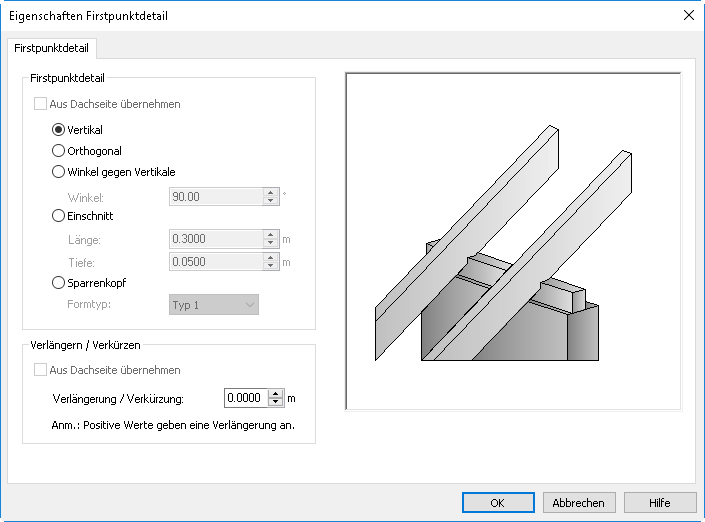Decrease Tiefe value with down arrow
Image resolution: width=705 pixels, height=522 pixels.
pos(271,266)
